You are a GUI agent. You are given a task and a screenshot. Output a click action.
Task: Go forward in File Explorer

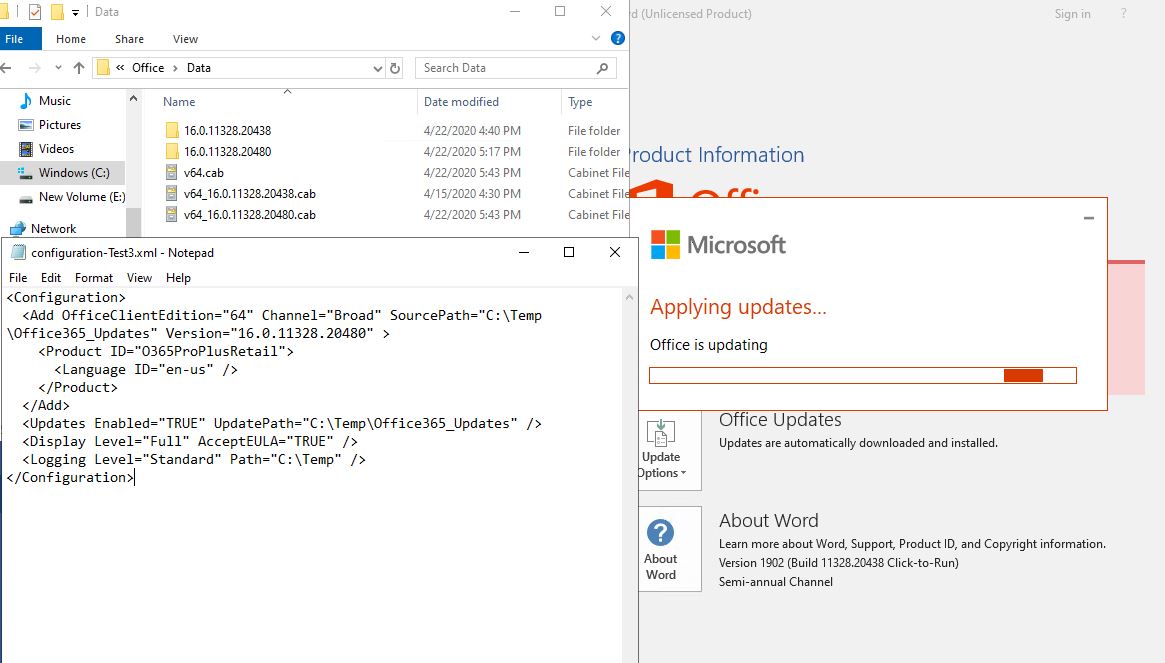click(34, 68)
